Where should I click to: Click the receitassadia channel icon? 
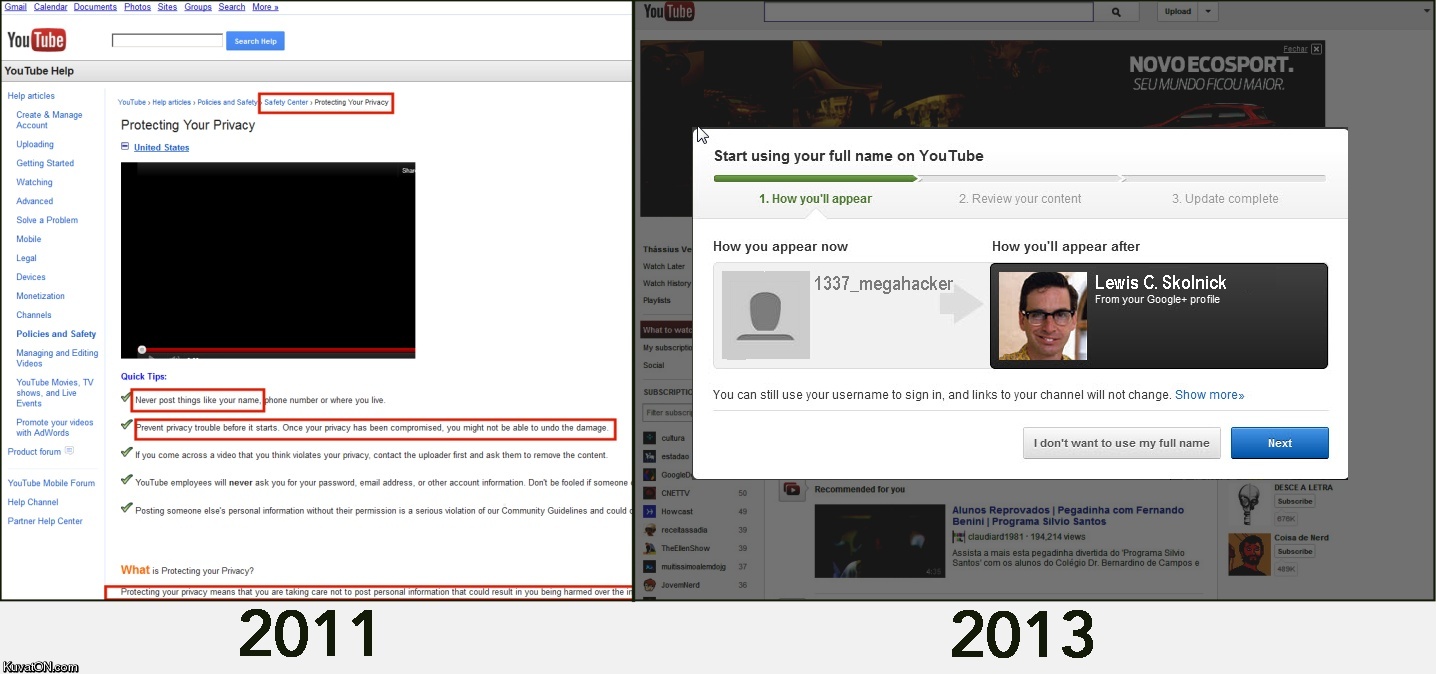point(649,529)
